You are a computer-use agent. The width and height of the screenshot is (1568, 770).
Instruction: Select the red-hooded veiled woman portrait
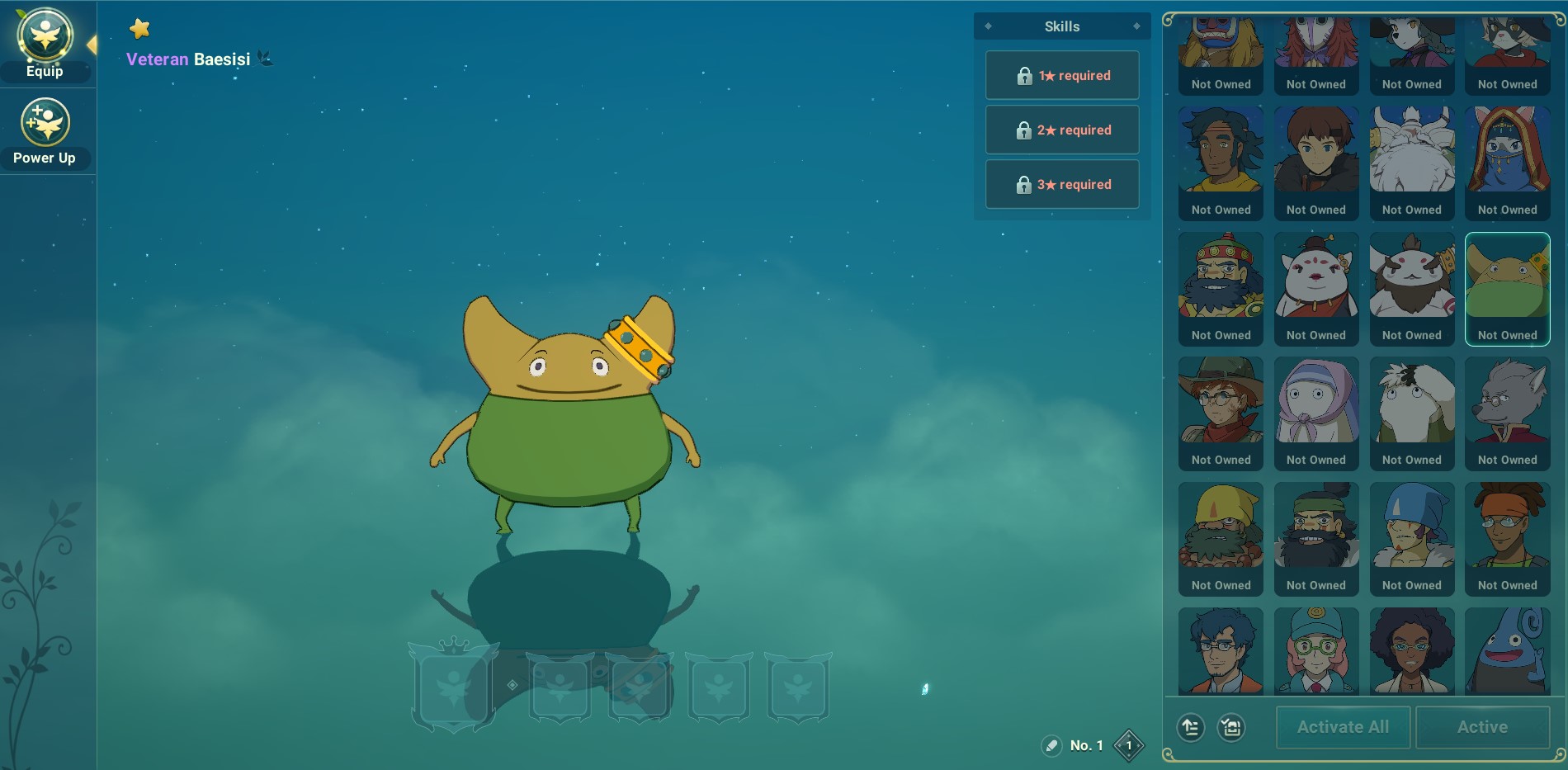(x=1508, y=163)
